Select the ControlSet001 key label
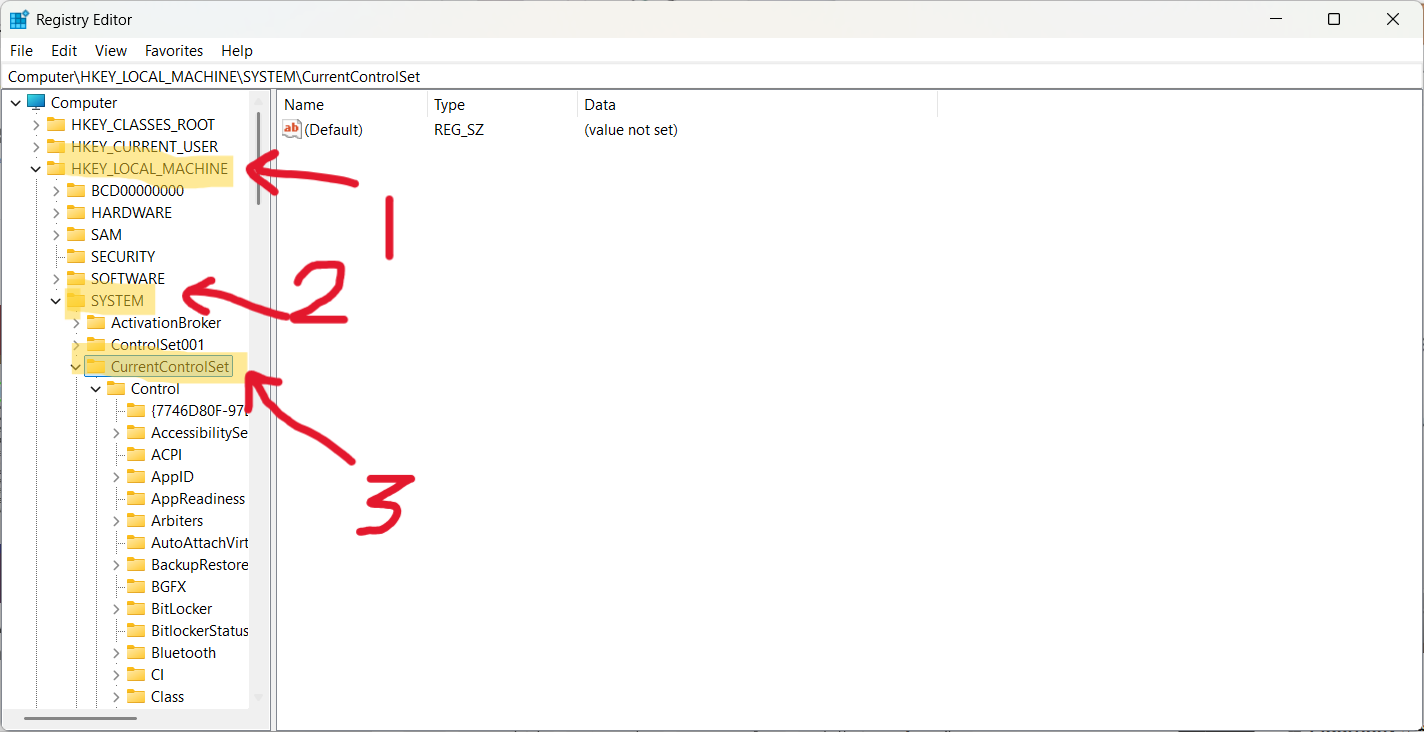This screenshot has height=732, width=1424. tap(158, 344)
